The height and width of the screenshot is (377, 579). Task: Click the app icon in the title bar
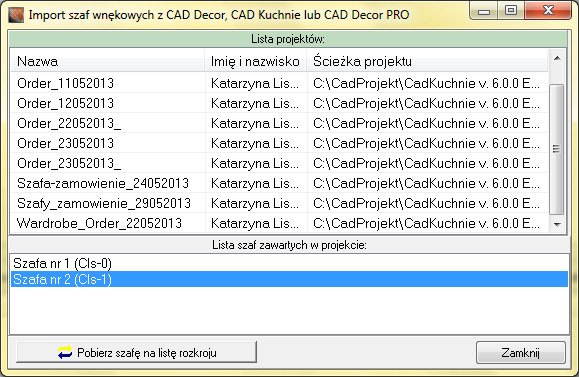pos(16,15)
